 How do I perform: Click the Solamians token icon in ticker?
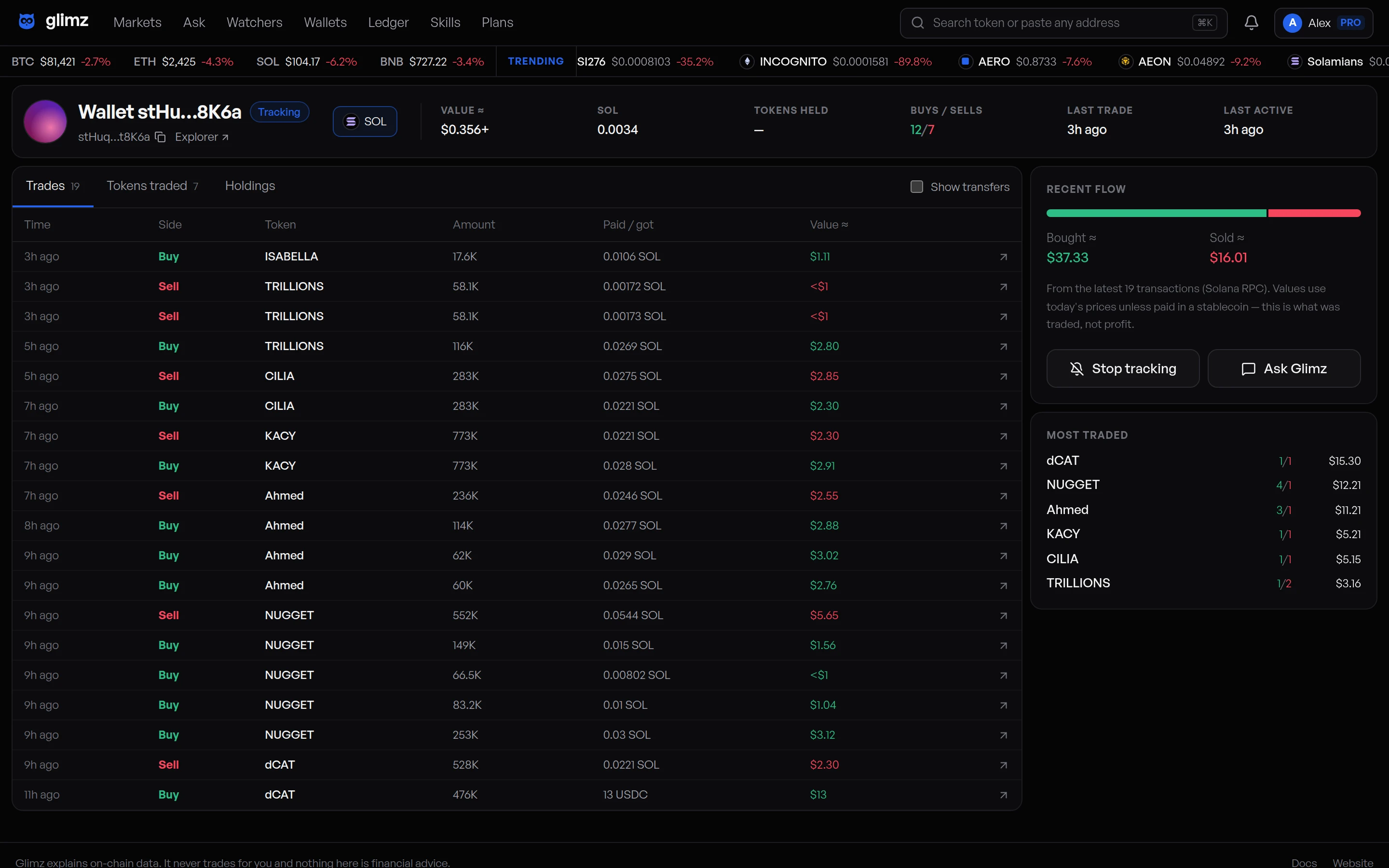click(x=1294, y=61)
